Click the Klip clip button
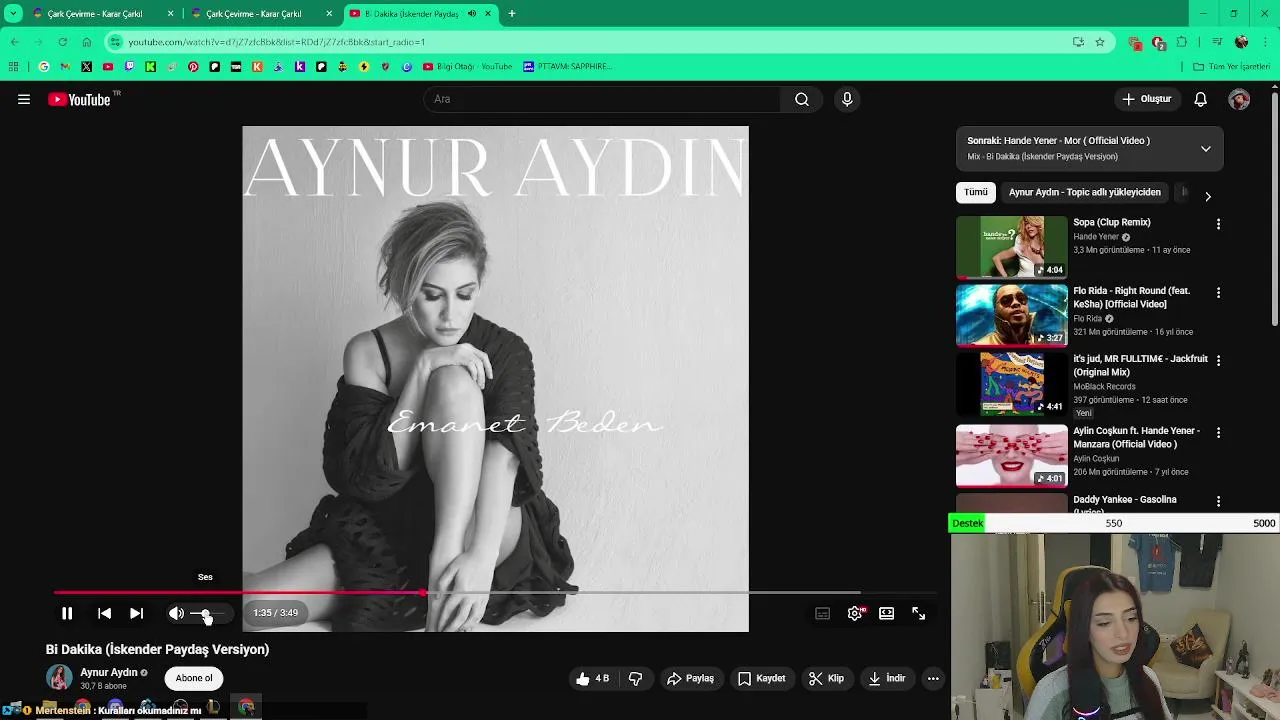Image resolution: width=1280 pixels, height=720 pixels. click(x=826, y=678)
